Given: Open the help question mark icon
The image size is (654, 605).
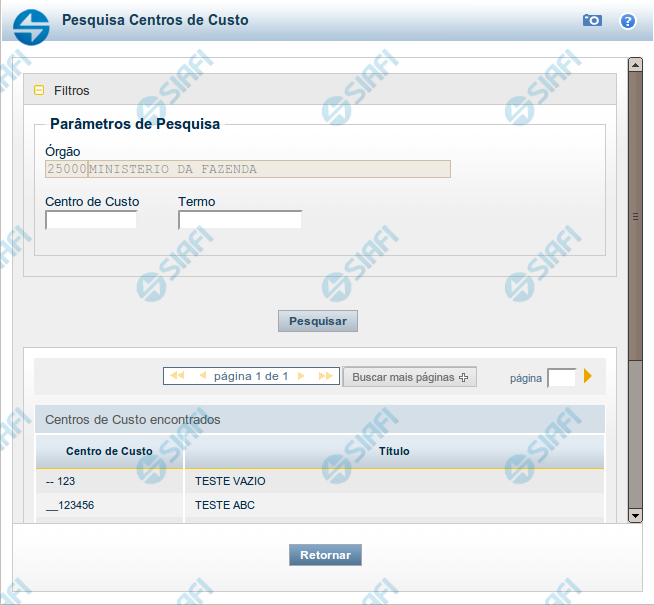Looking at the screenshot, I should (628, 20).
